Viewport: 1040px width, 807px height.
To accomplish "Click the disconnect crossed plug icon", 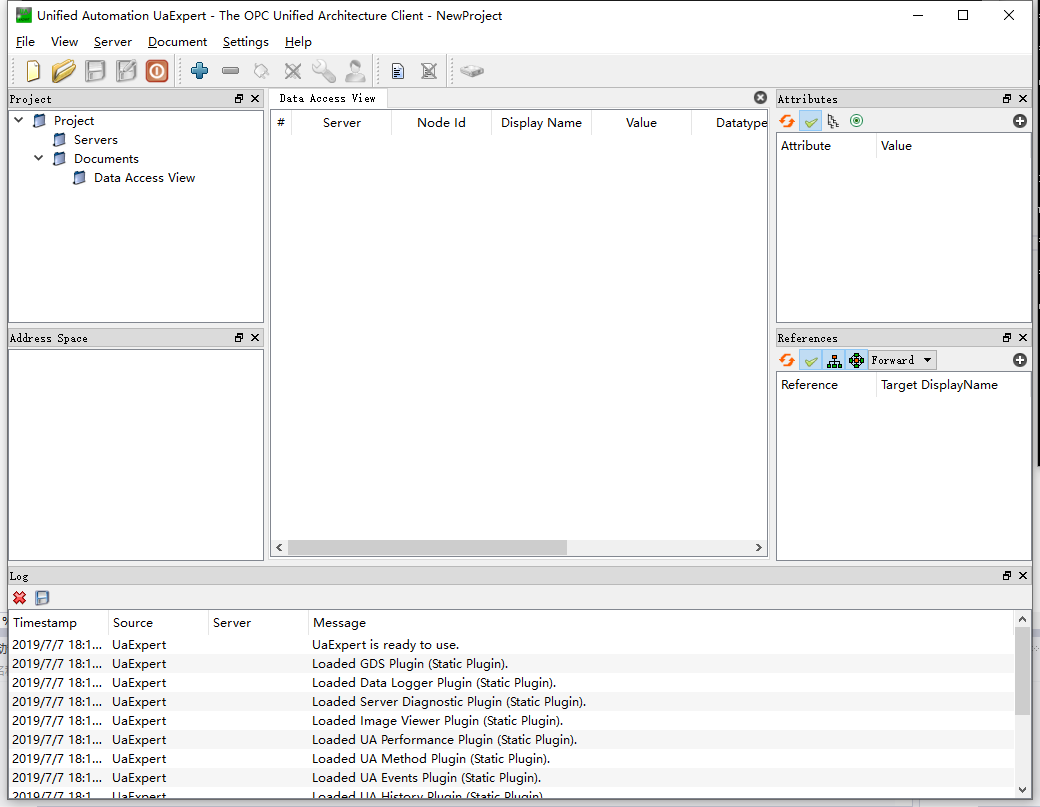I will [292, 71].
